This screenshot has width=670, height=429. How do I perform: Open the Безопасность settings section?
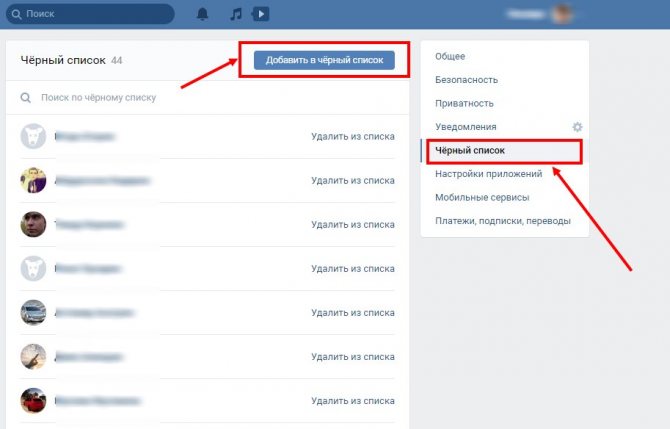pyautogui.click(x=466, y=80)
